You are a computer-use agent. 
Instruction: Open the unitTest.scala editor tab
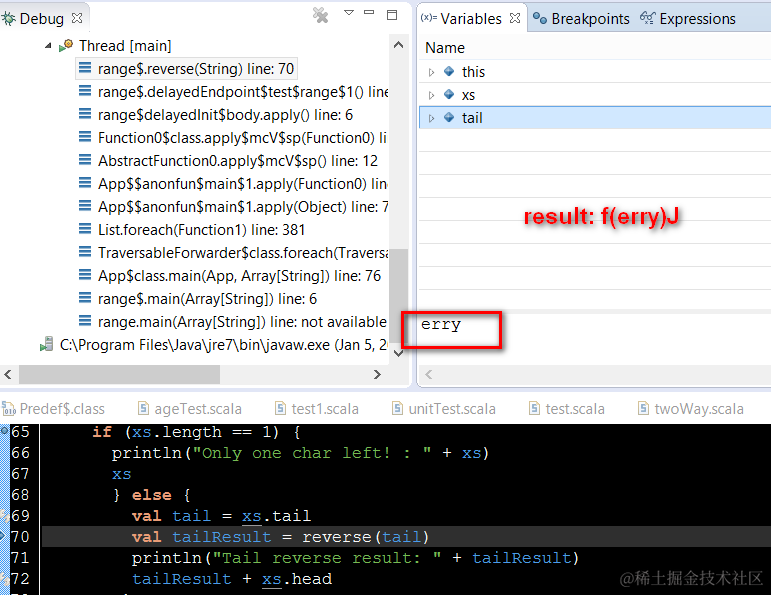[x=444, y=409]
